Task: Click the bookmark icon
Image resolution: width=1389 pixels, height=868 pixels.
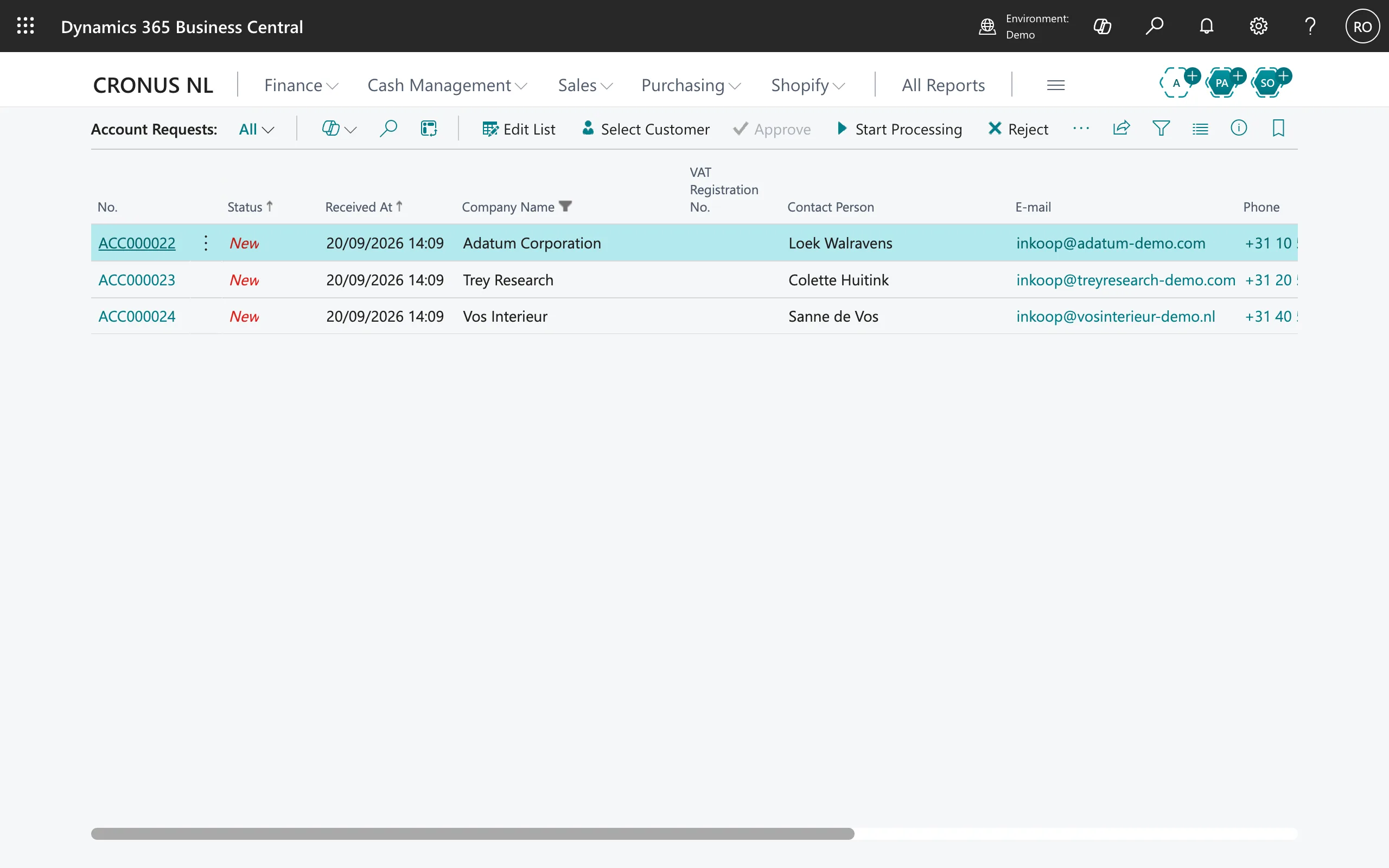Action: click(1278, 128)
